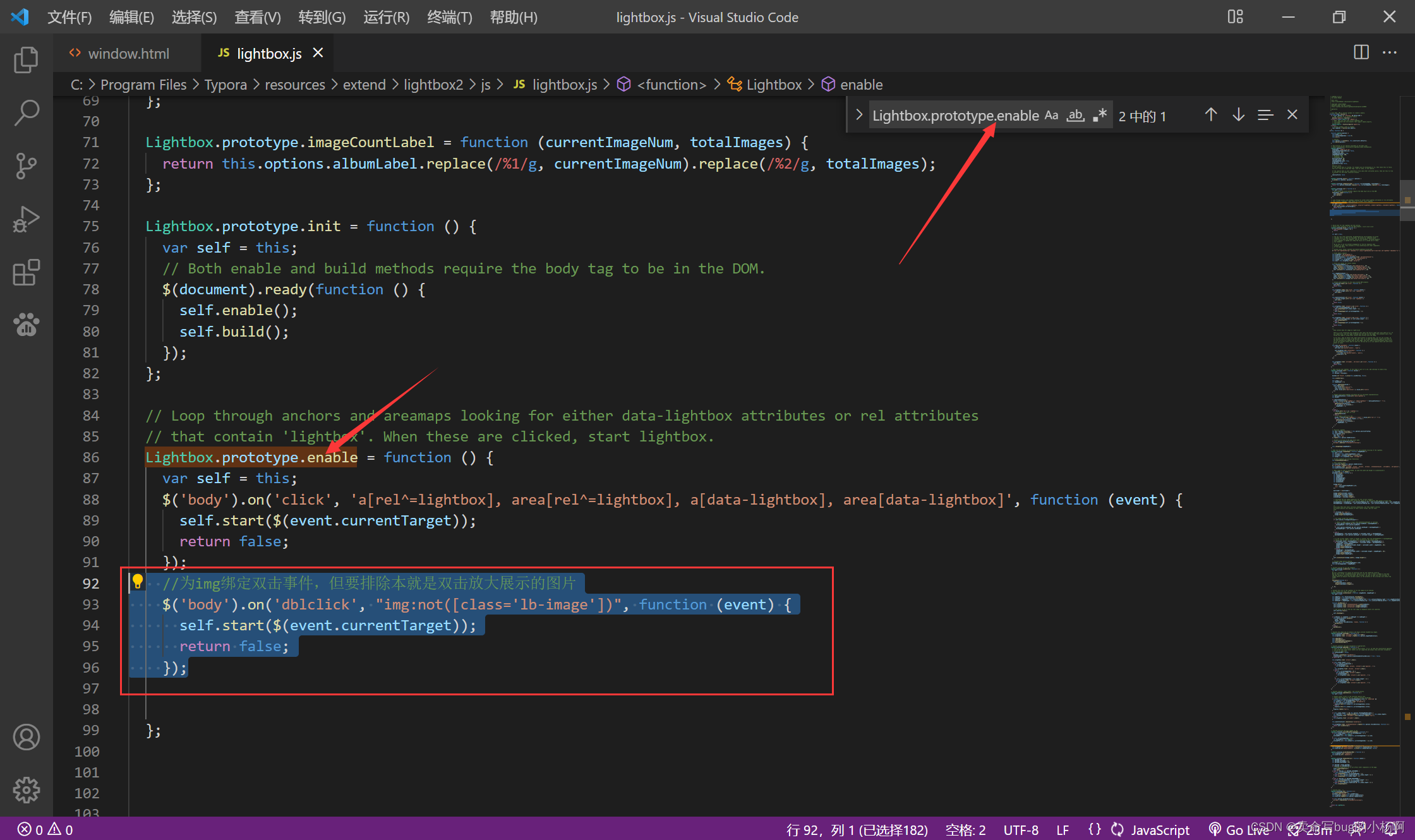Open Source Control view
This screenshot has height=840, width=1415.
26,166
